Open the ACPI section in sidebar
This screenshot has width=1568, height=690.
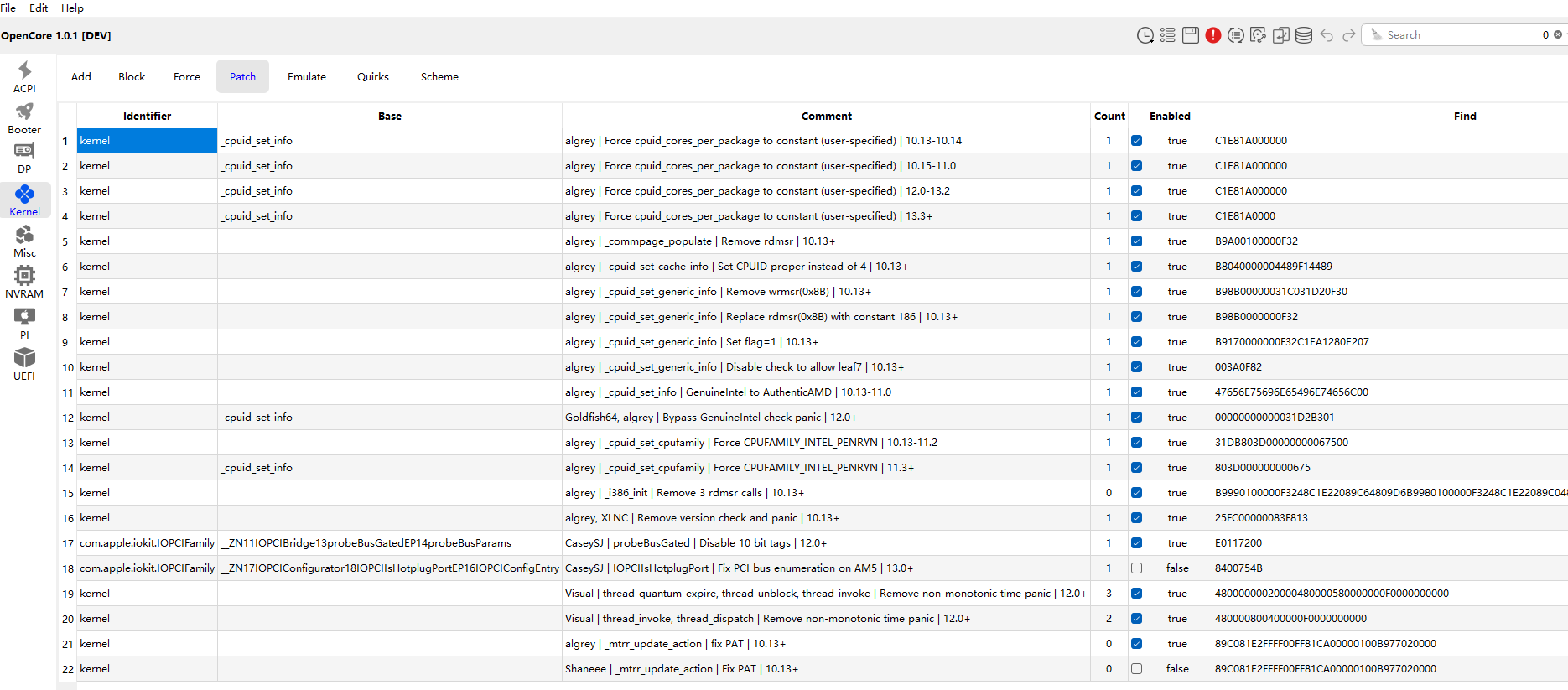pos(24,76)
